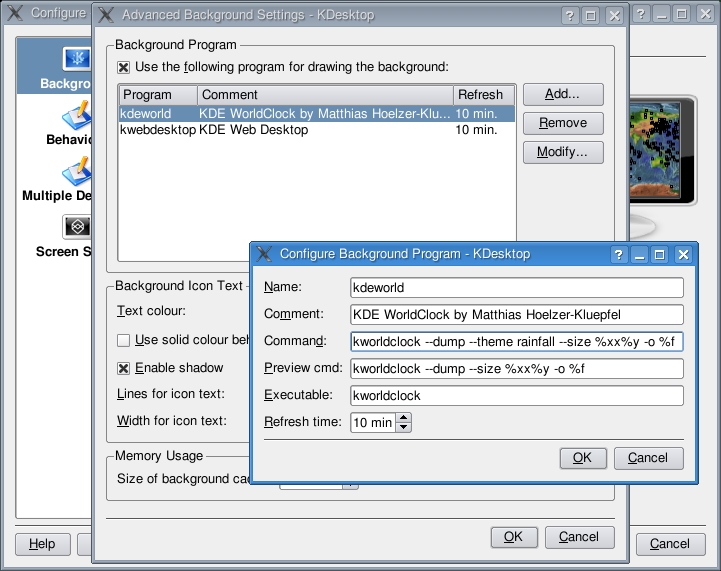Viewport: 721px width, 571px height.
Task: Click 'Lines for icon text:' label
Action: point(171,394)
